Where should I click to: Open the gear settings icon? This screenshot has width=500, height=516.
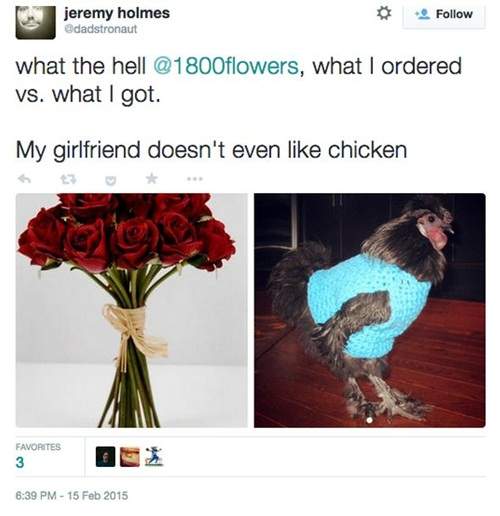pyautogui.click(x=384, y=13)
